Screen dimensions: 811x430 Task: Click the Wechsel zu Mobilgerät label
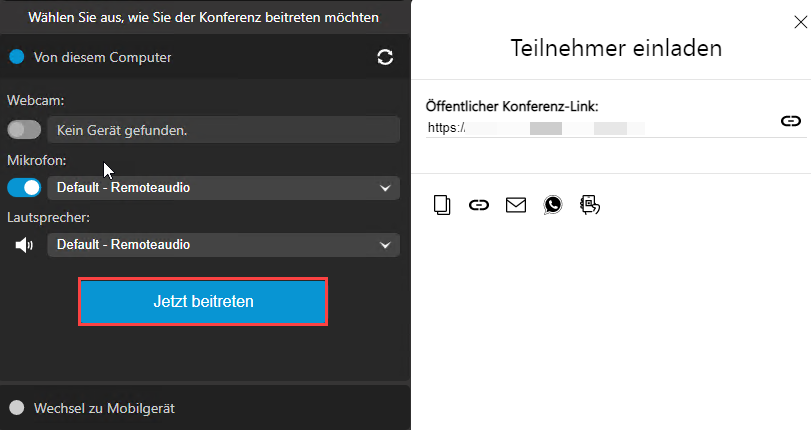(104, 408)
